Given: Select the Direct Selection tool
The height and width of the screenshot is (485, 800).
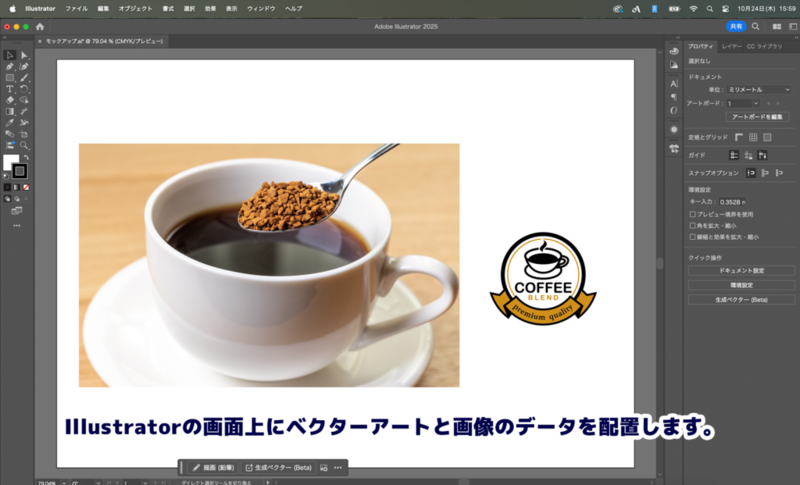Looking at the screenshot, I should 24,55.
